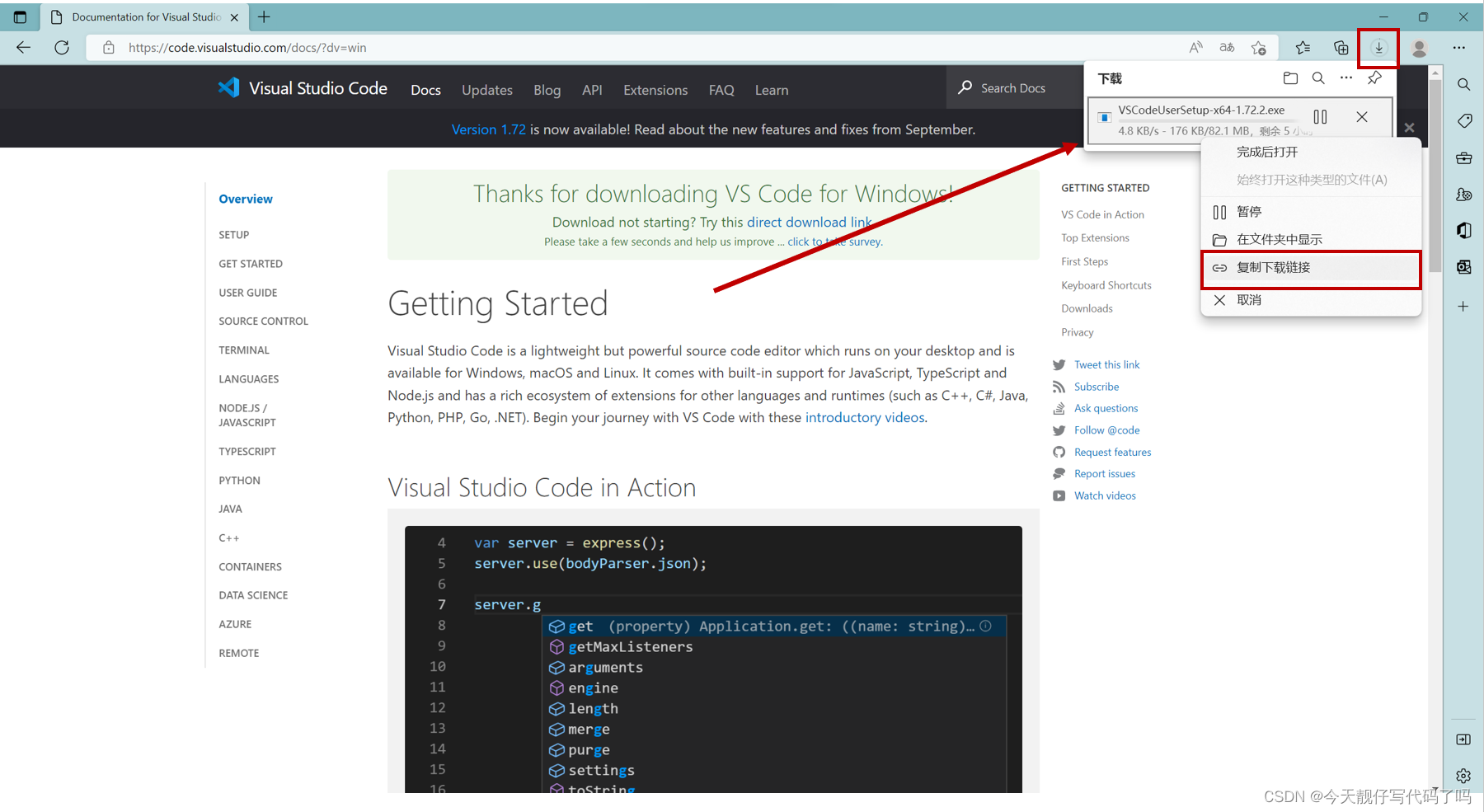The width and height of the screenshot is (1484, 812).
Task: Open the Edge sidebar search tool
Action: coord(1463,84)
